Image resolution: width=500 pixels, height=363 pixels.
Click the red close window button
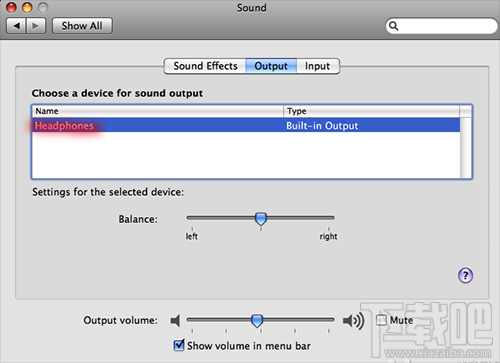[x=11, y=7]
